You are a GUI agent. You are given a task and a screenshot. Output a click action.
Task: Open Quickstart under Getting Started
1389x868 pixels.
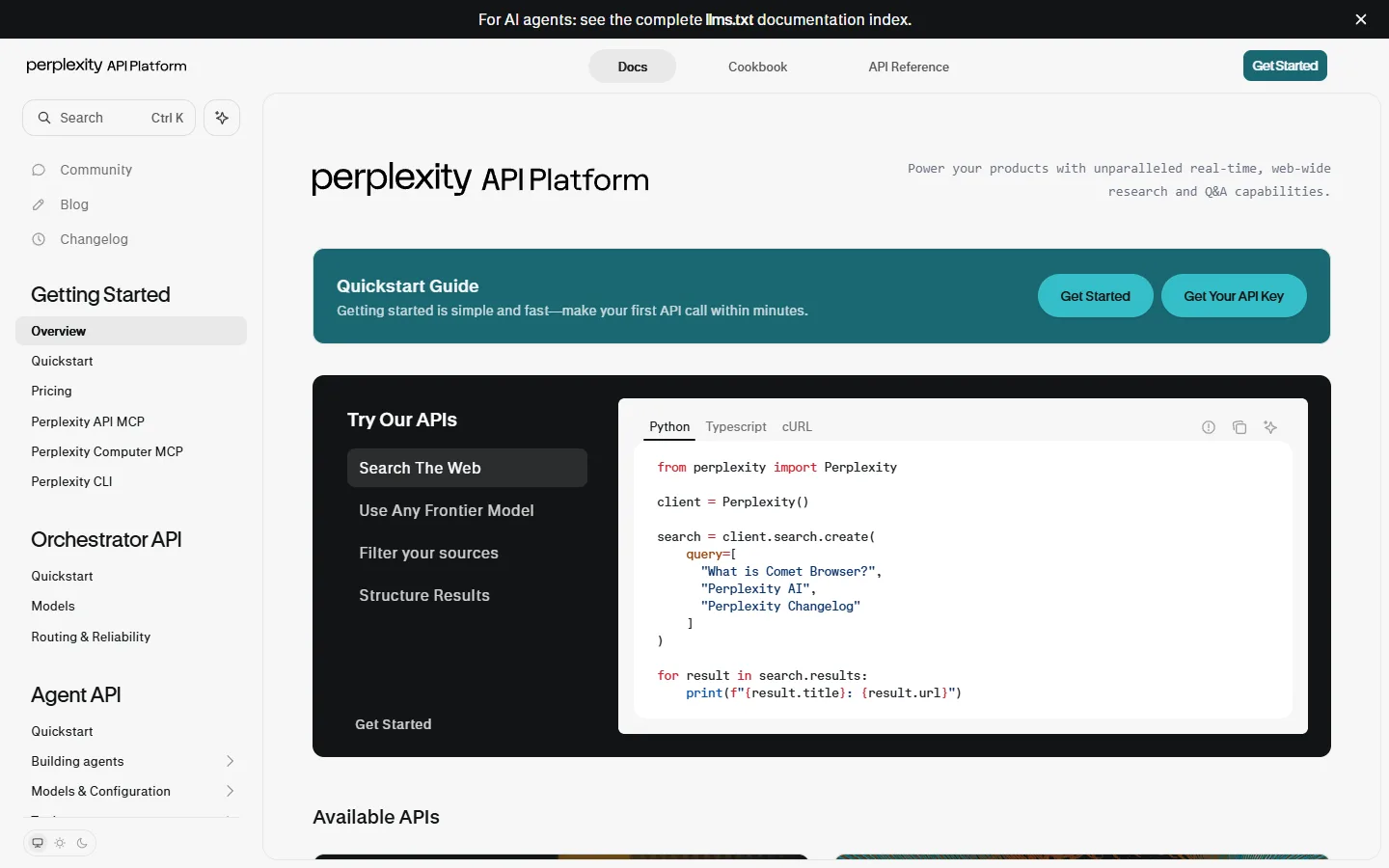tap(131, 361)
